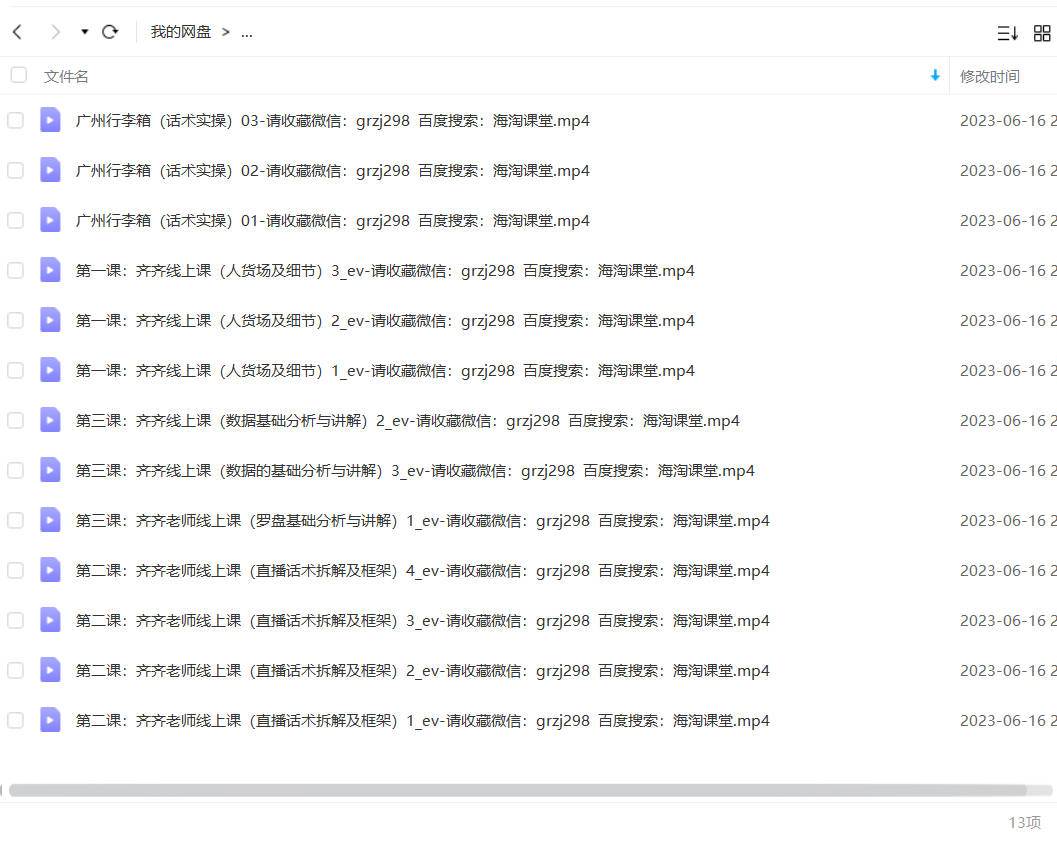1057x841 pixels.
Task: Open 广州行李箱（话术实操）03 file name
Action: click(x=332, y=121)
